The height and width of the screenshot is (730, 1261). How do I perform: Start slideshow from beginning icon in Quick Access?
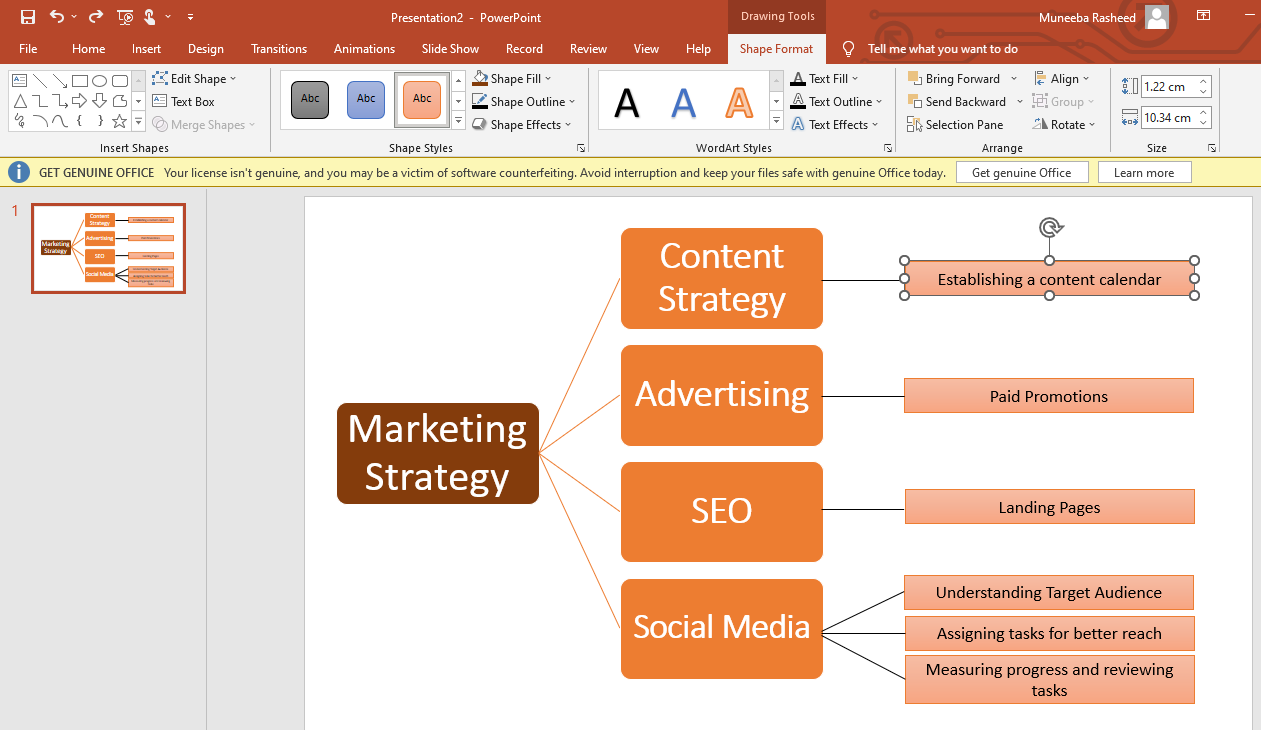click(x=124, y=17)
